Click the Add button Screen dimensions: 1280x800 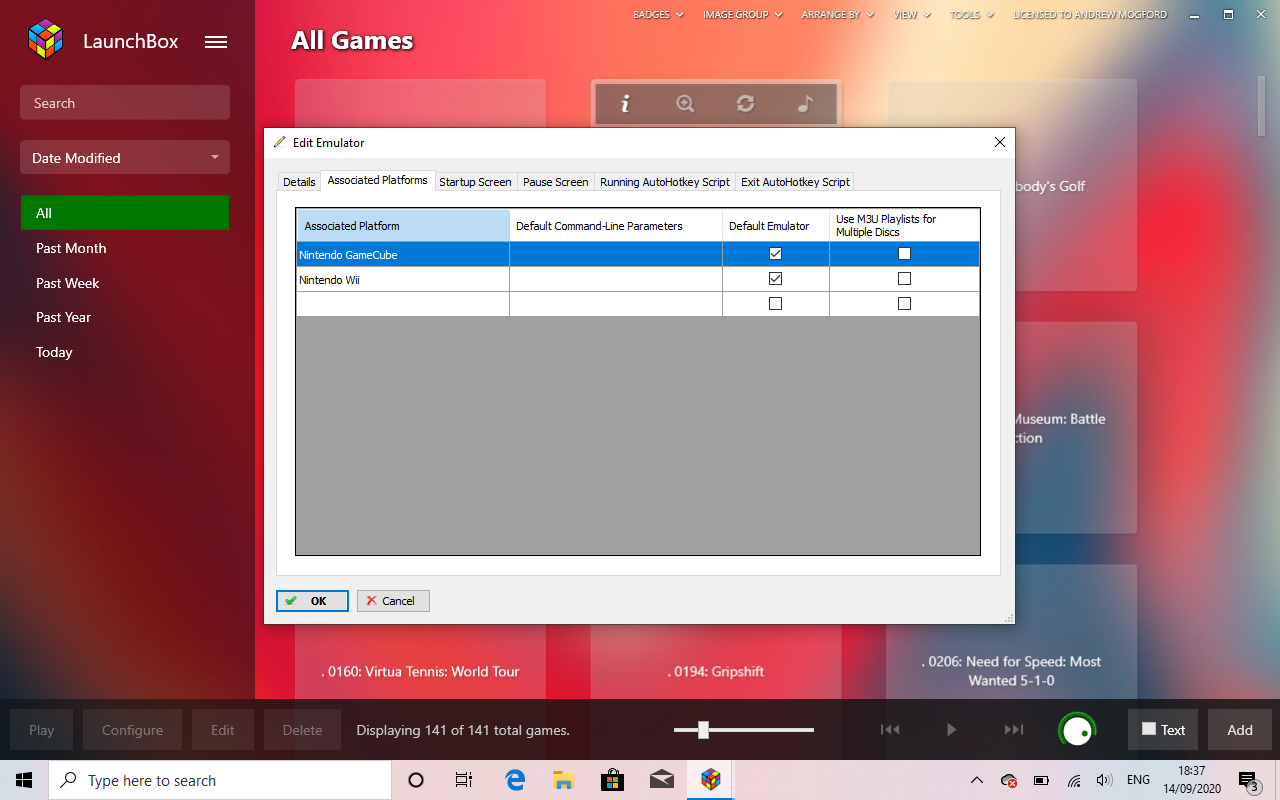point(1240,730)
